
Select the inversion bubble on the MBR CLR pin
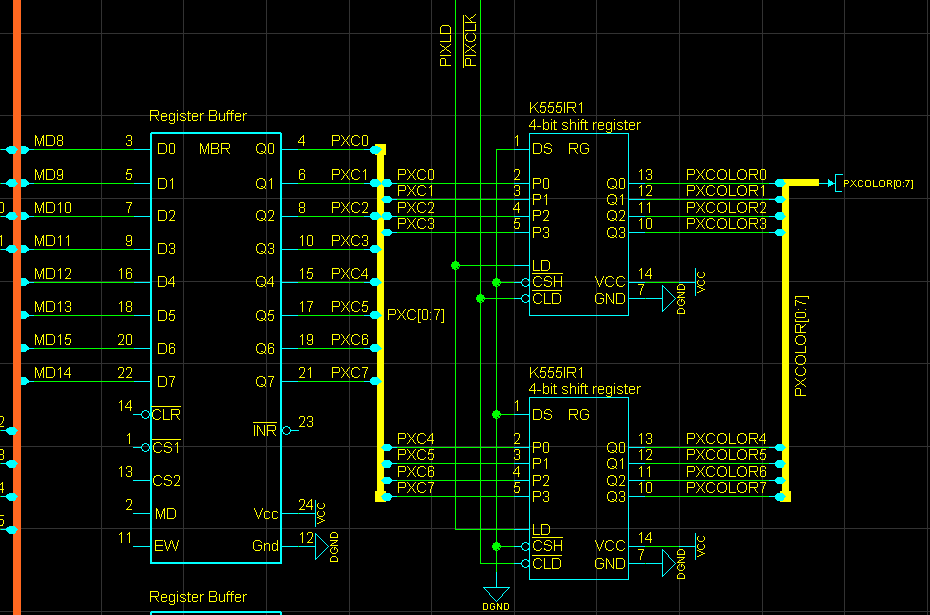[x=145, y=414]
